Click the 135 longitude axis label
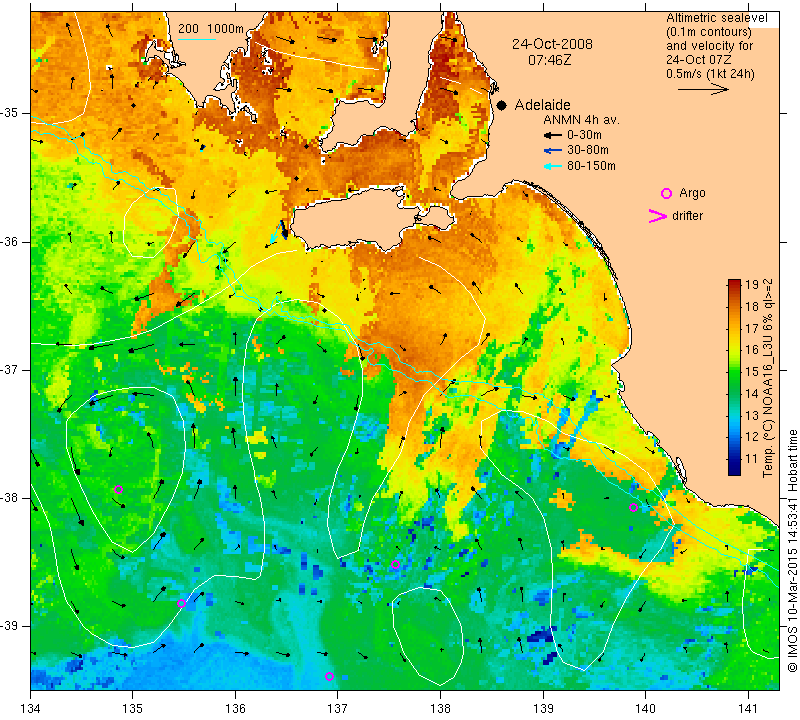 [133, 708]
